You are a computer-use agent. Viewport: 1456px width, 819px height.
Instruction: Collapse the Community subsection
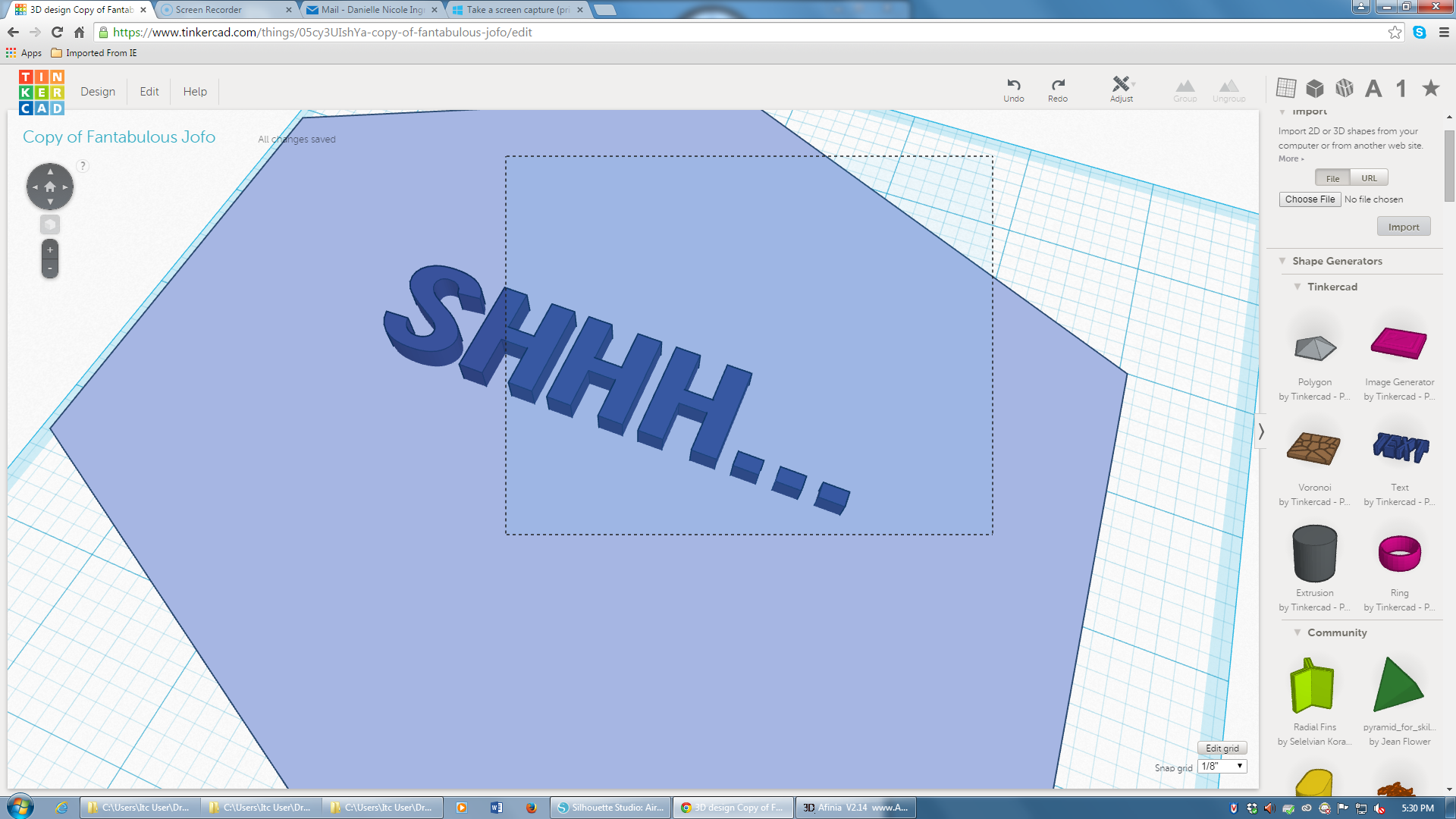pos(1298,632)
